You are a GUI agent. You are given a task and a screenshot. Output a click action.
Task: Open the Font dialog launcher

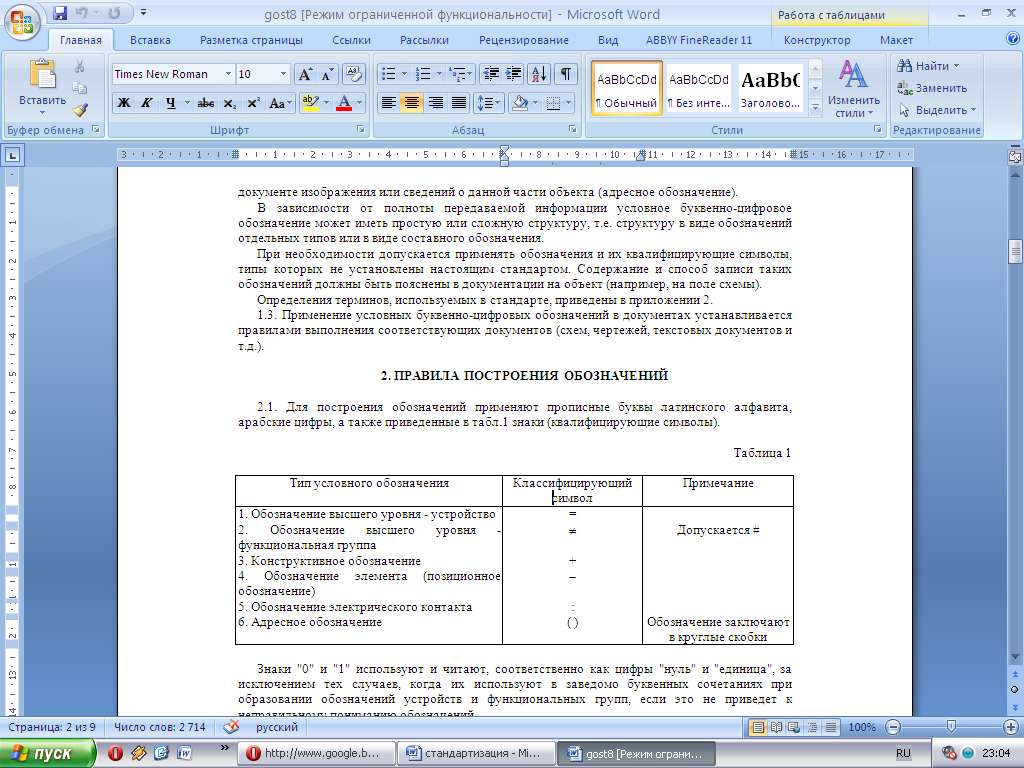(x=360, y=129)
